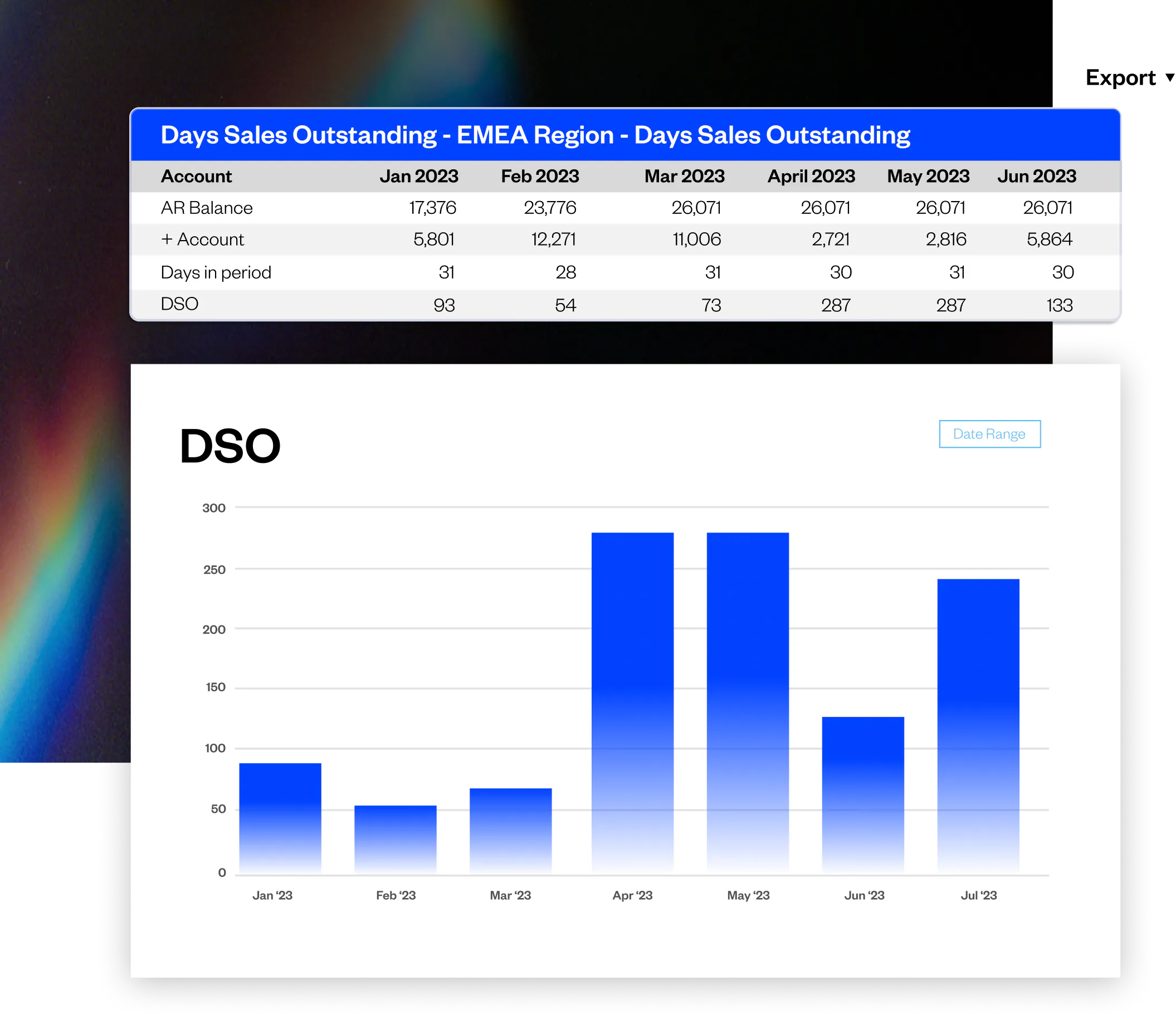Click Account value 12,271
Screen dimensions: 1176x1020
pos(553,240)
